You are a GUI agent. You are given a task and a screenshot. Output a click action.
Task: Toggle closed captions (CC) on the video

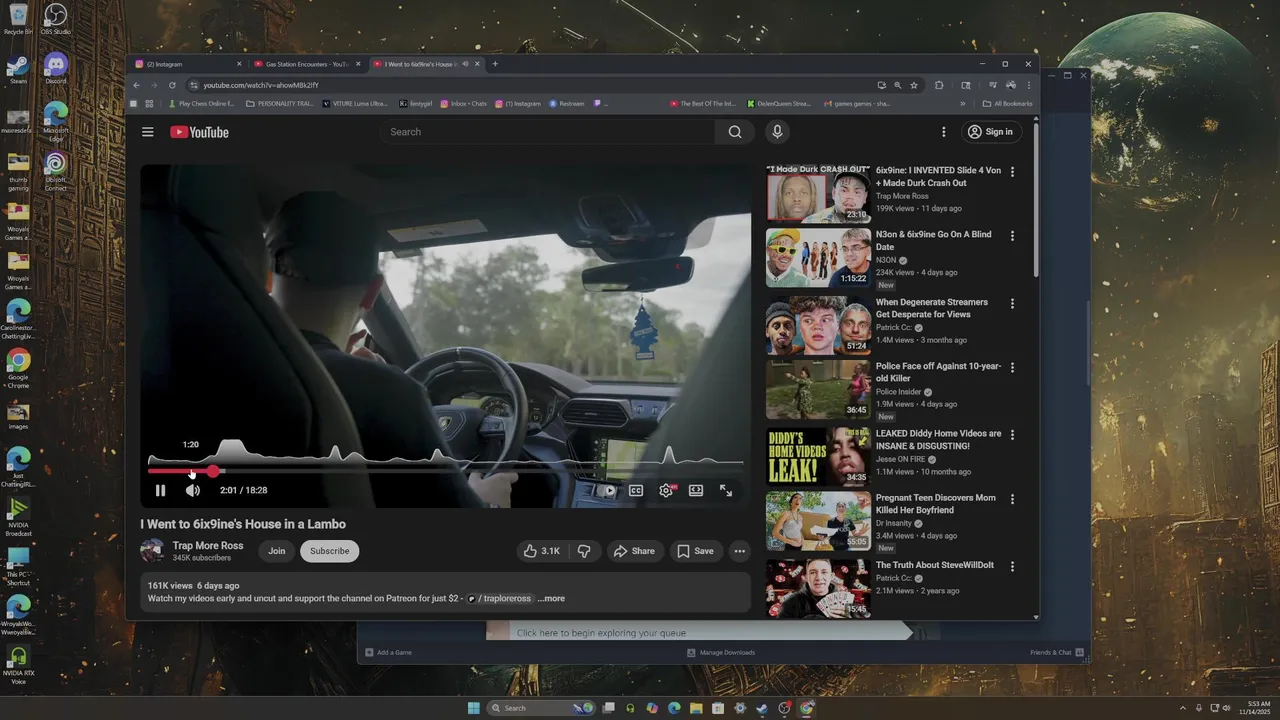(x=636, y=490)
